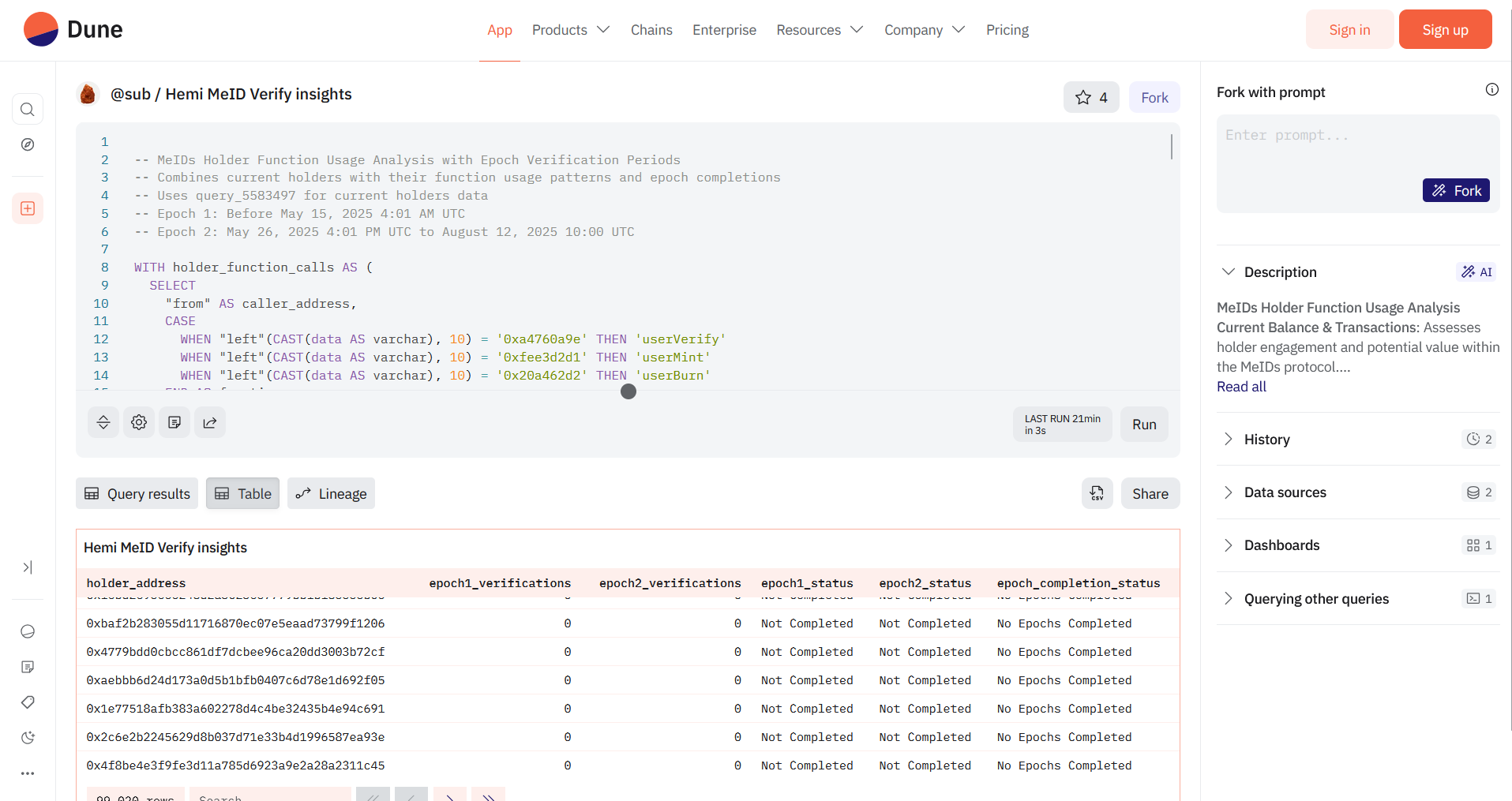Click address cell starting 0x2c6e2b224562
1512x801 pixels.
235,737
